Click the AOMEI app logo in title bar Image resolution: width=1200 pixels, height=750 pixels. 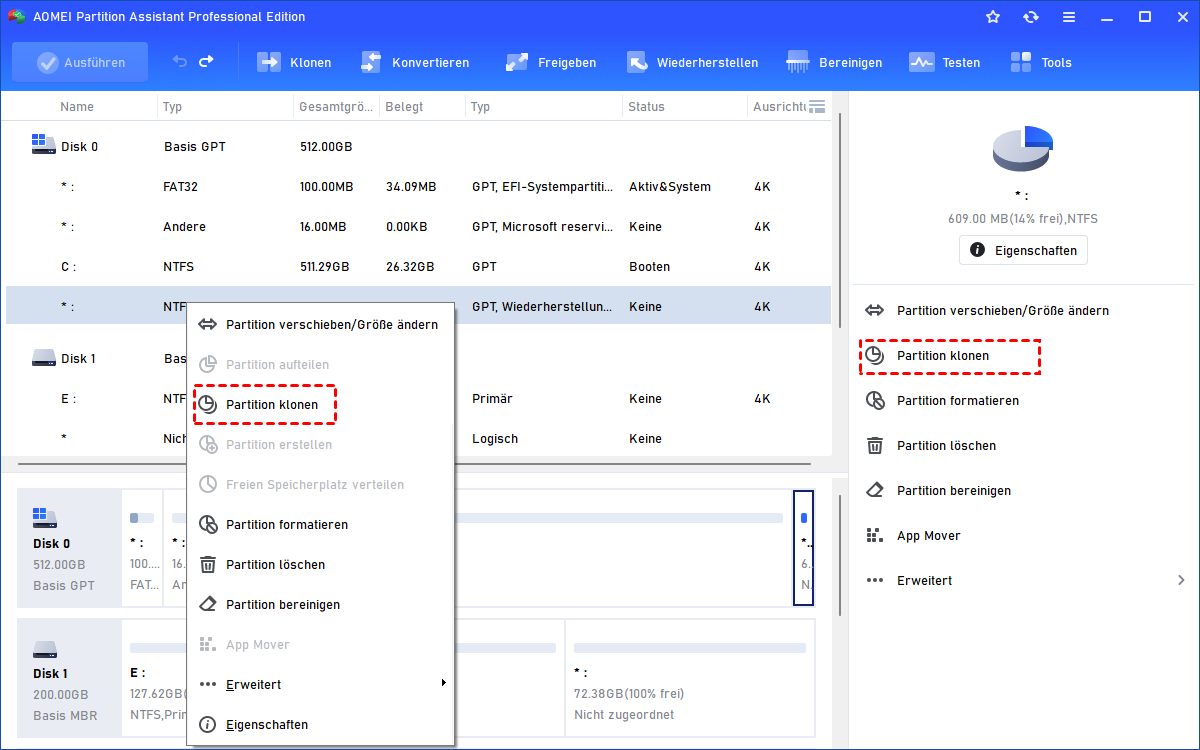(x=16, y=17)
